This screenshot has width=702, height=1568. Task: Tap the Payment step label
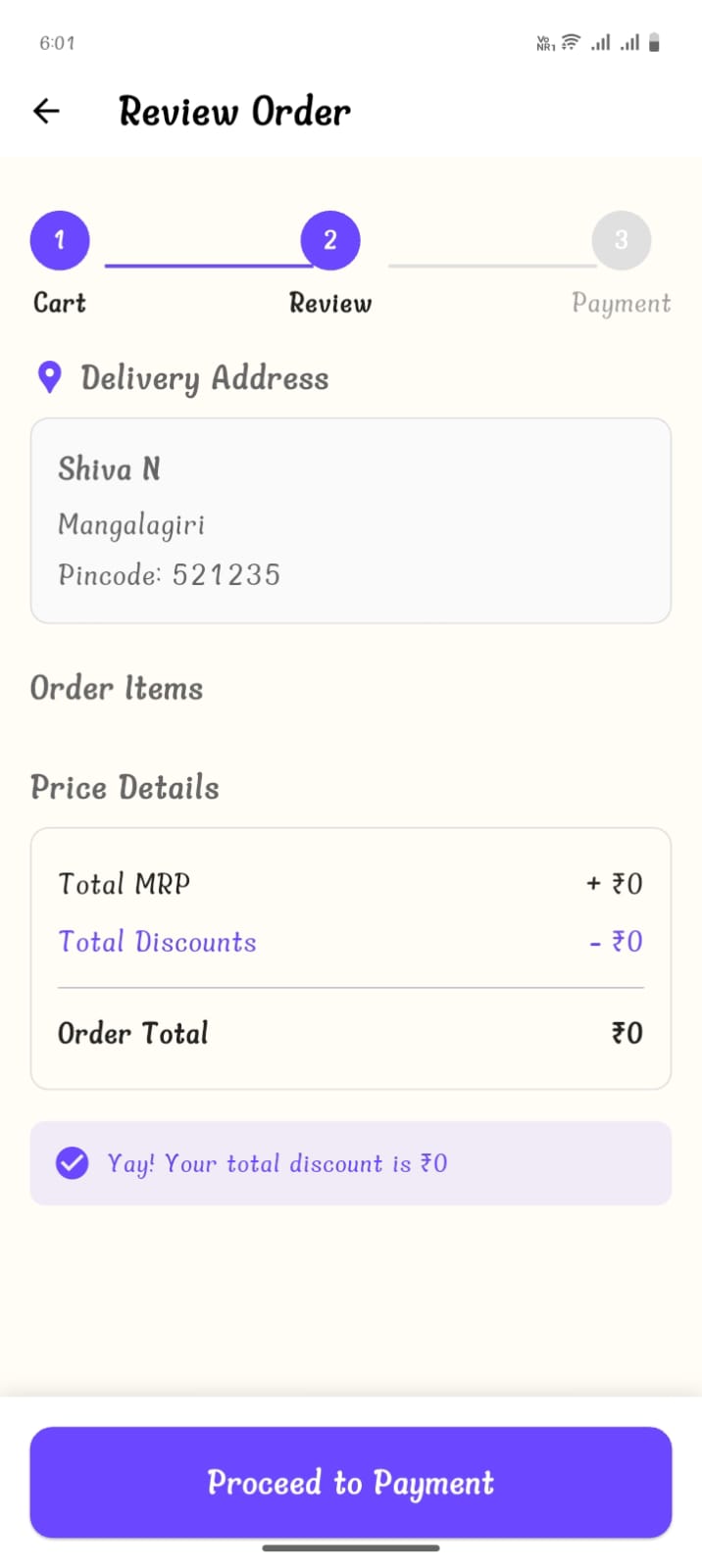[621, 303]
